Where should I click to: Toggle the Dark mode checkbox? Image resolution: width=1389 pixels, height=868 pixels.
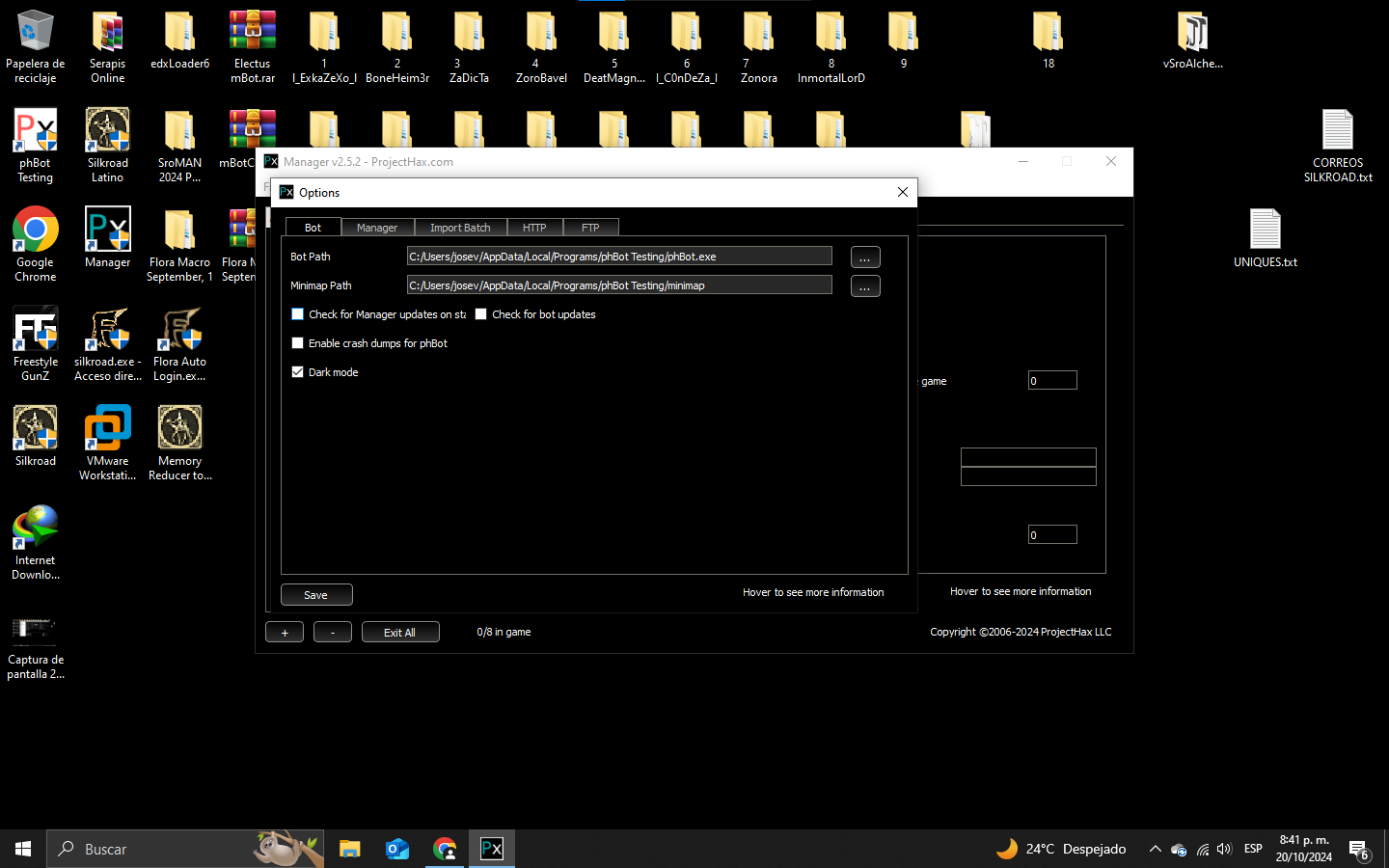(298, 372)
